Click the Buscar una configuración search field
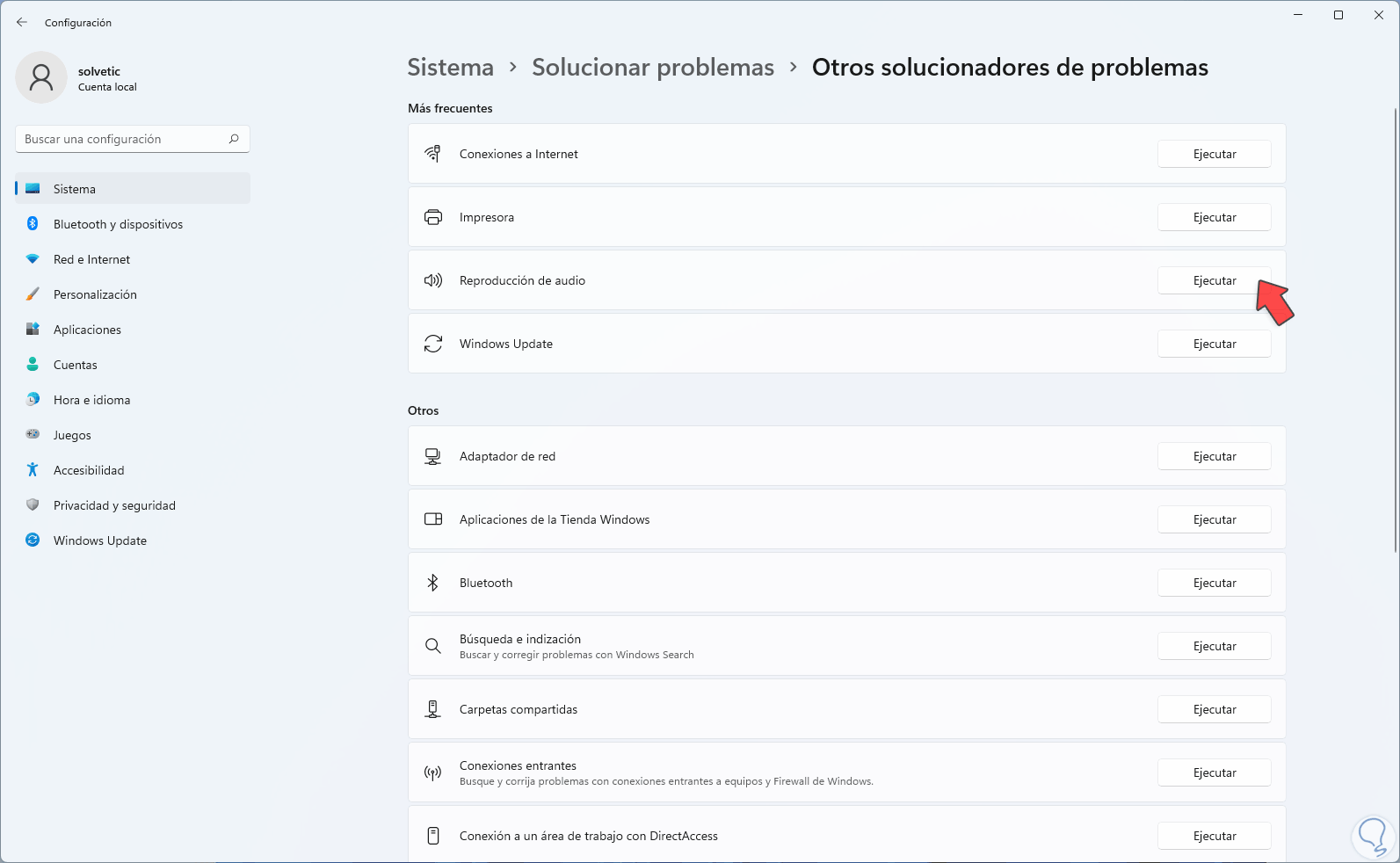 [x=123, y=139]
